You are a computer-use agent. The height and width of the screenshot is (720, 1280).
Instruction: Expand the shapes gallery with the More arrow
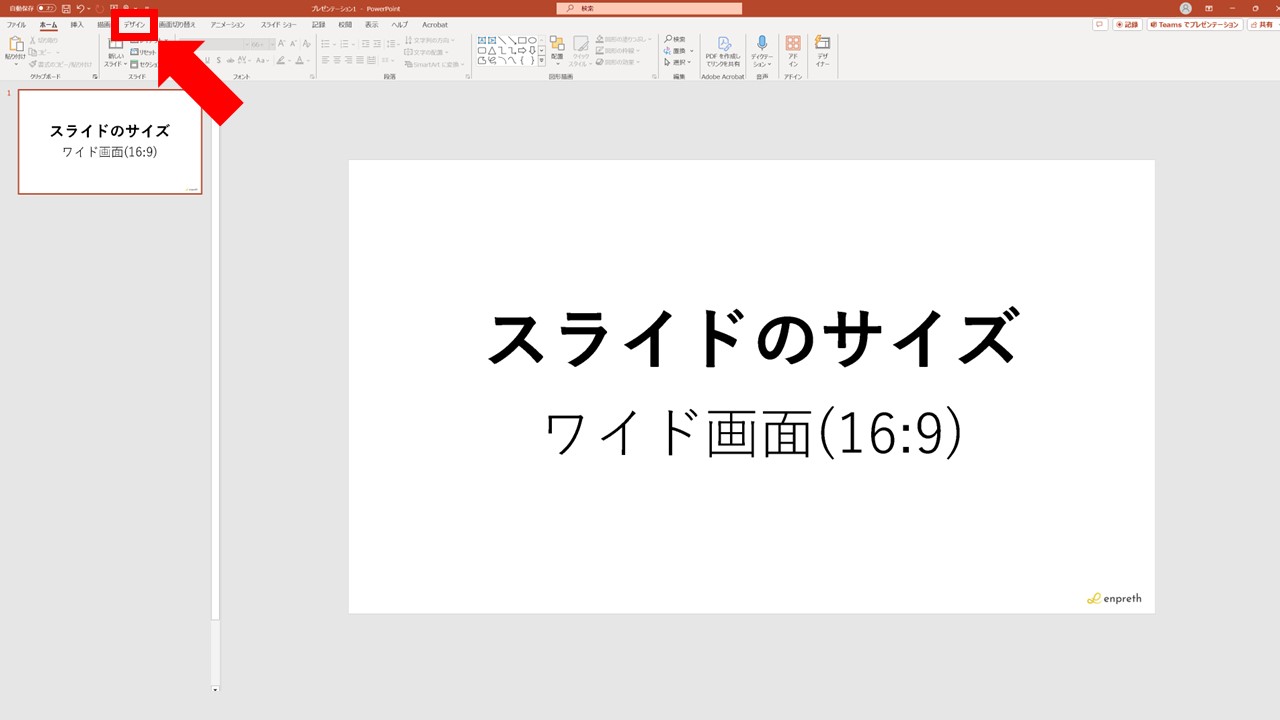(540, 59)
